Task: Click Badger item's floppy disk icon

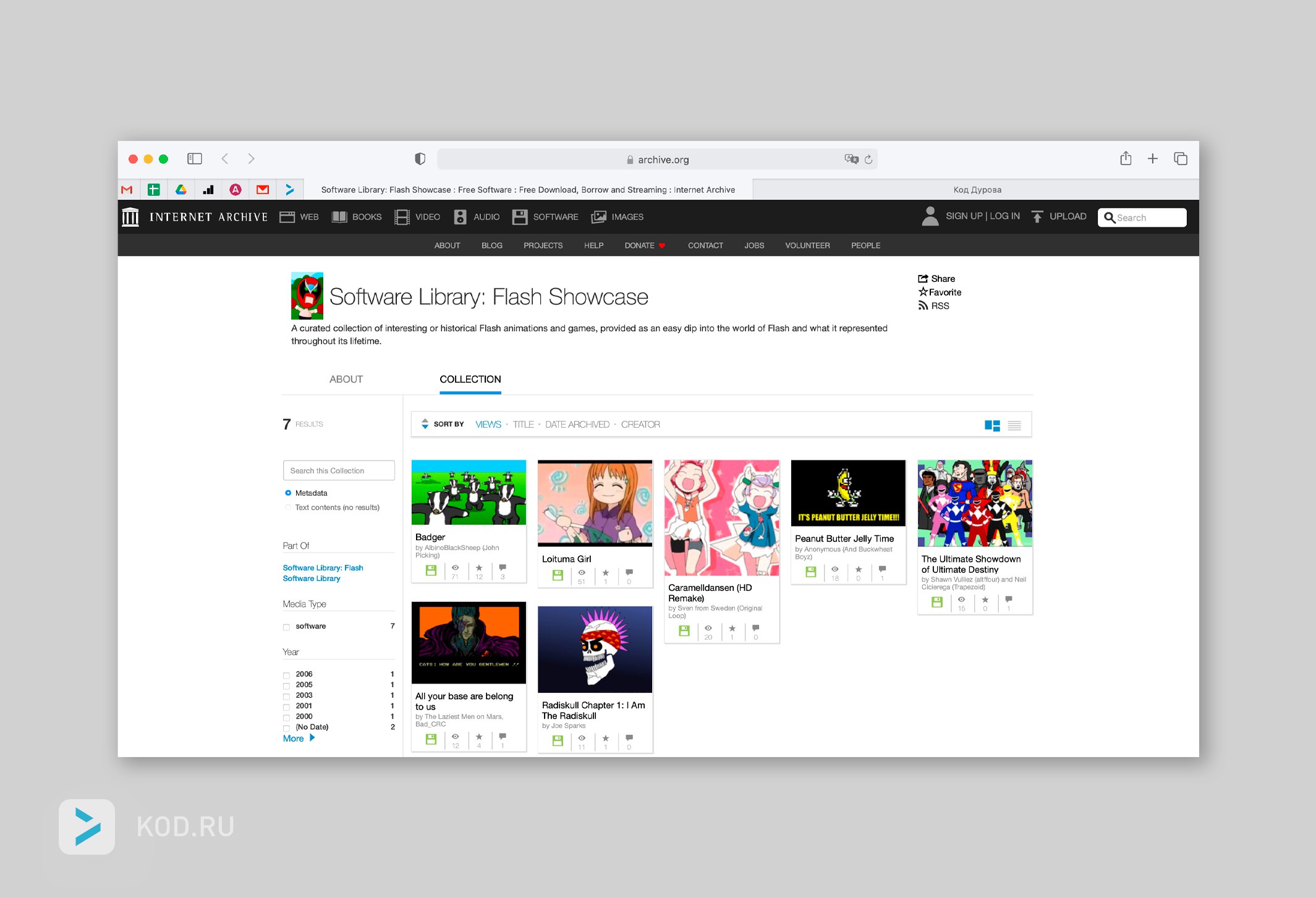Action: point(431,570)
